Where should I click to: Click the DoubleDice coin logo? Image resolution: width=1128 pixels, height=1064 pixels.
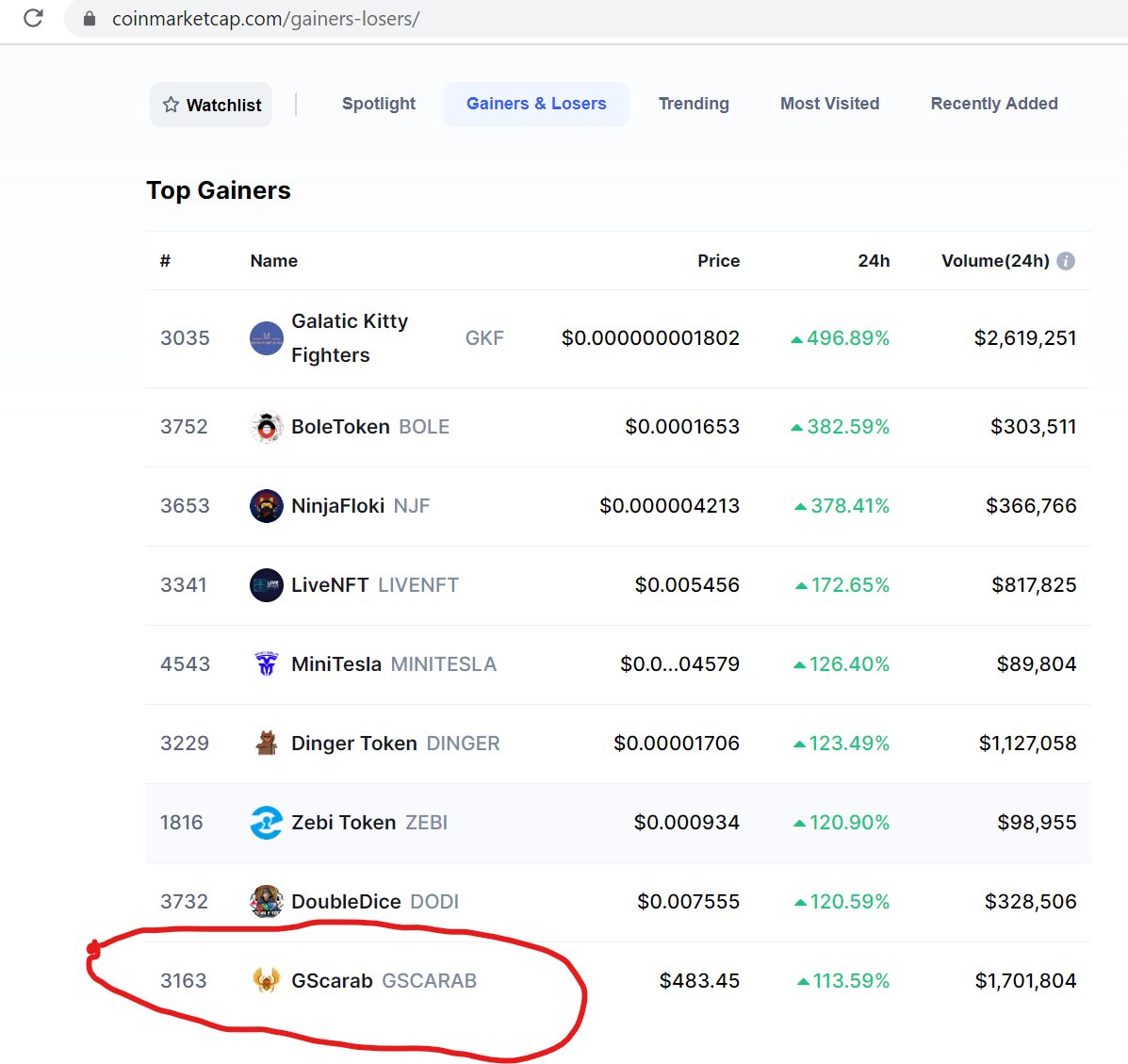pyautogui.click(x=266, y=902)
